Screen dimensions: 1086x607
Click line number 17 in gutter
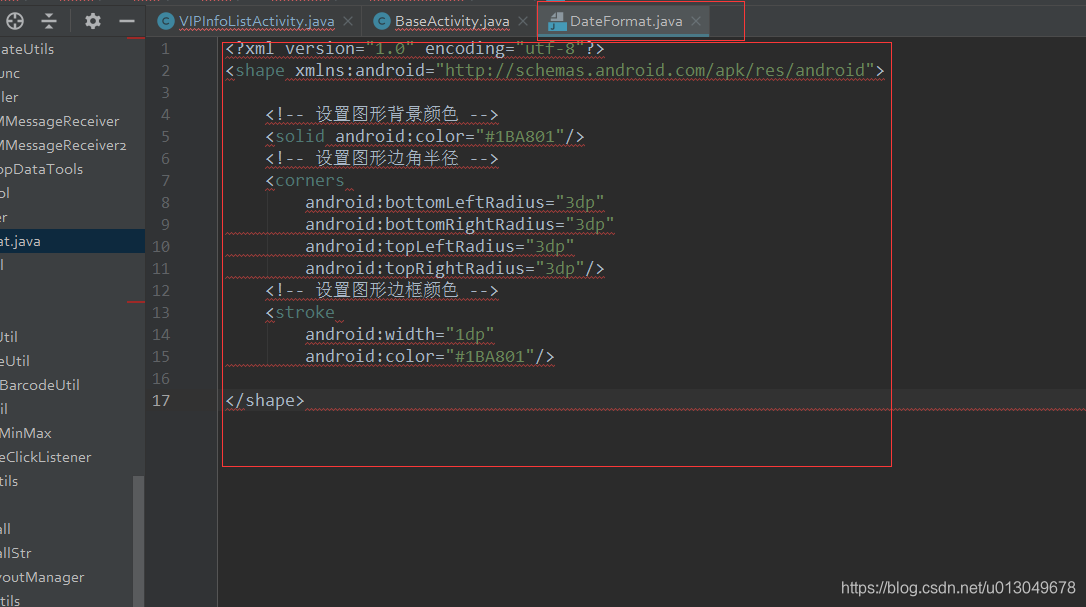161,401
